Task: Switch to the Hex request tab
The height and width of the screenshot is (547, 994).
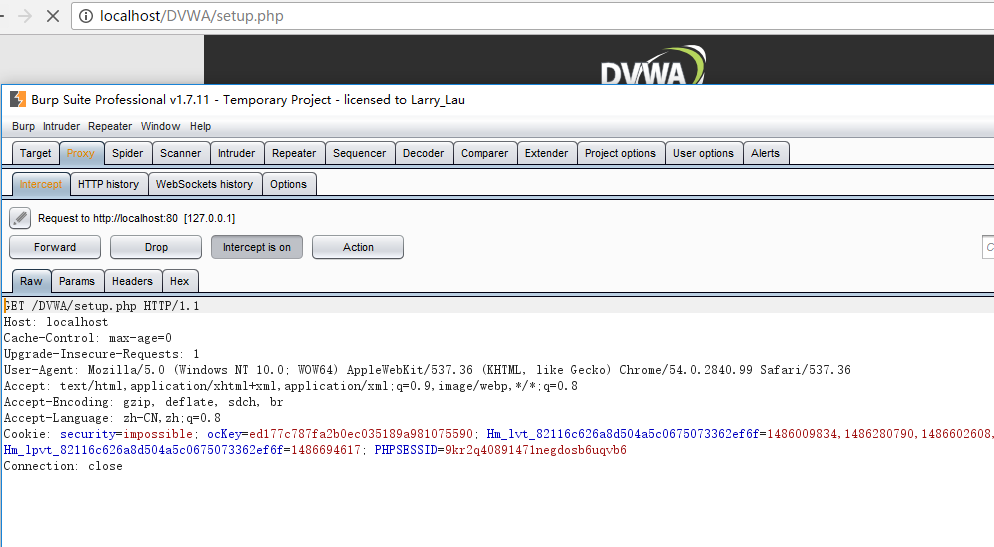Action: (179, 281)
